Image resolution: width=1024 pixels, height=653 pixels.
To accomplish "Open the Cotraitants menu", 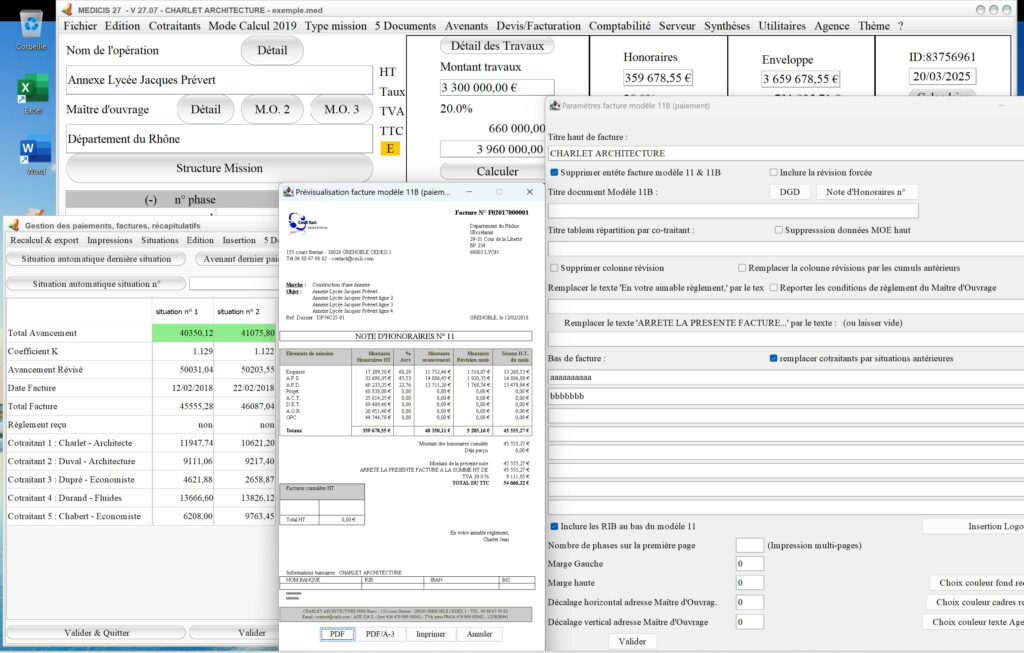I will tap(174, 26).
